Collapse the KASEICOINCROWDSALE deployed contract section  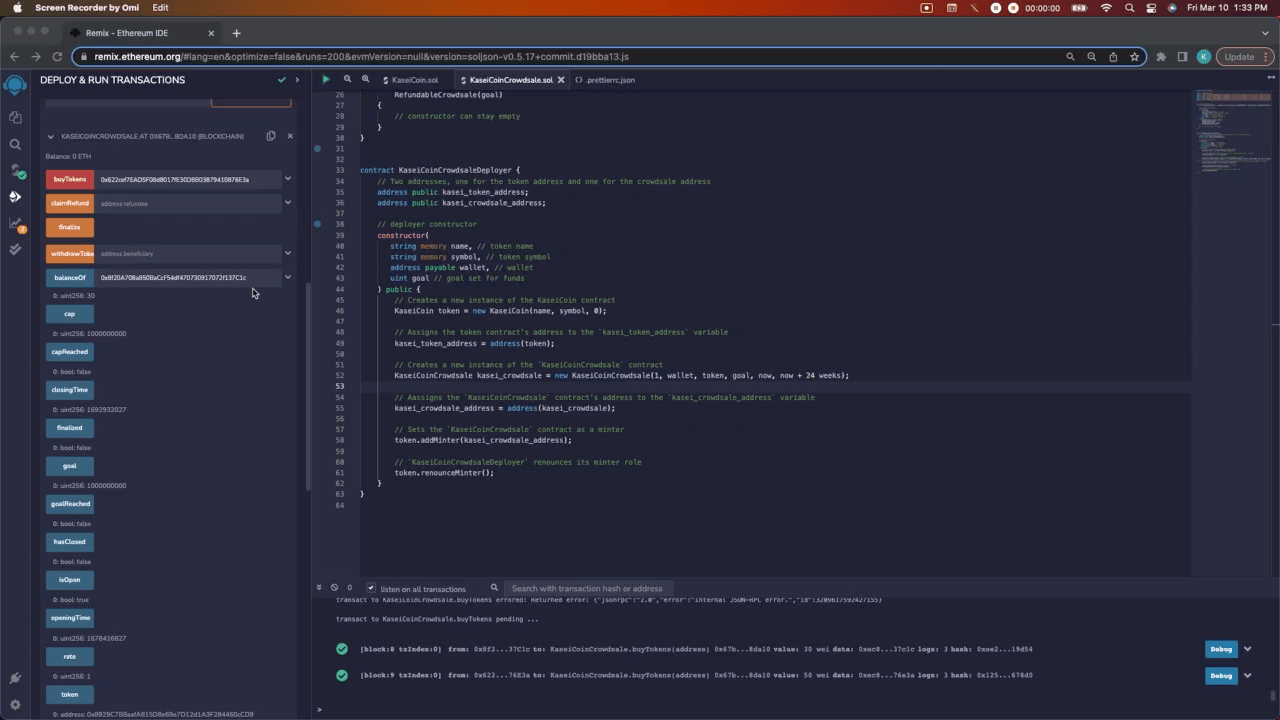tap(50, 136)
